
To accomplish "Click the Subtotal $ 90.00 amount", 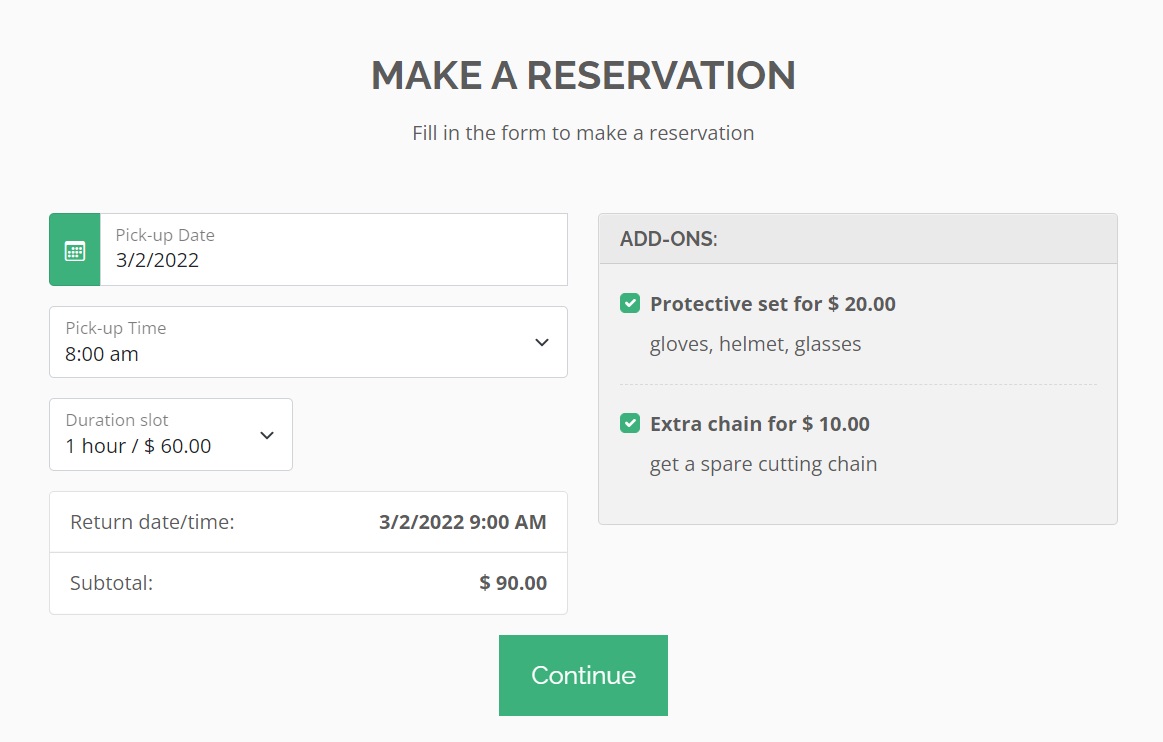I will [x=513, y=583].
